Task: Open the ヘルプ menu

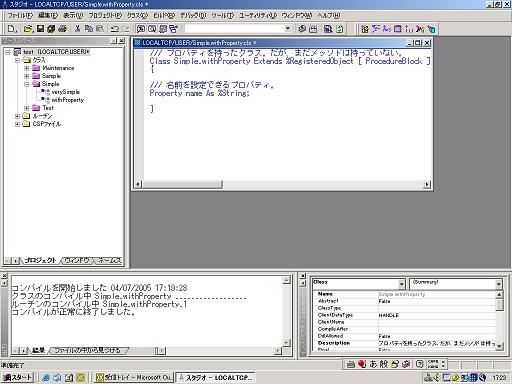Action: click(x=329, y=15)
